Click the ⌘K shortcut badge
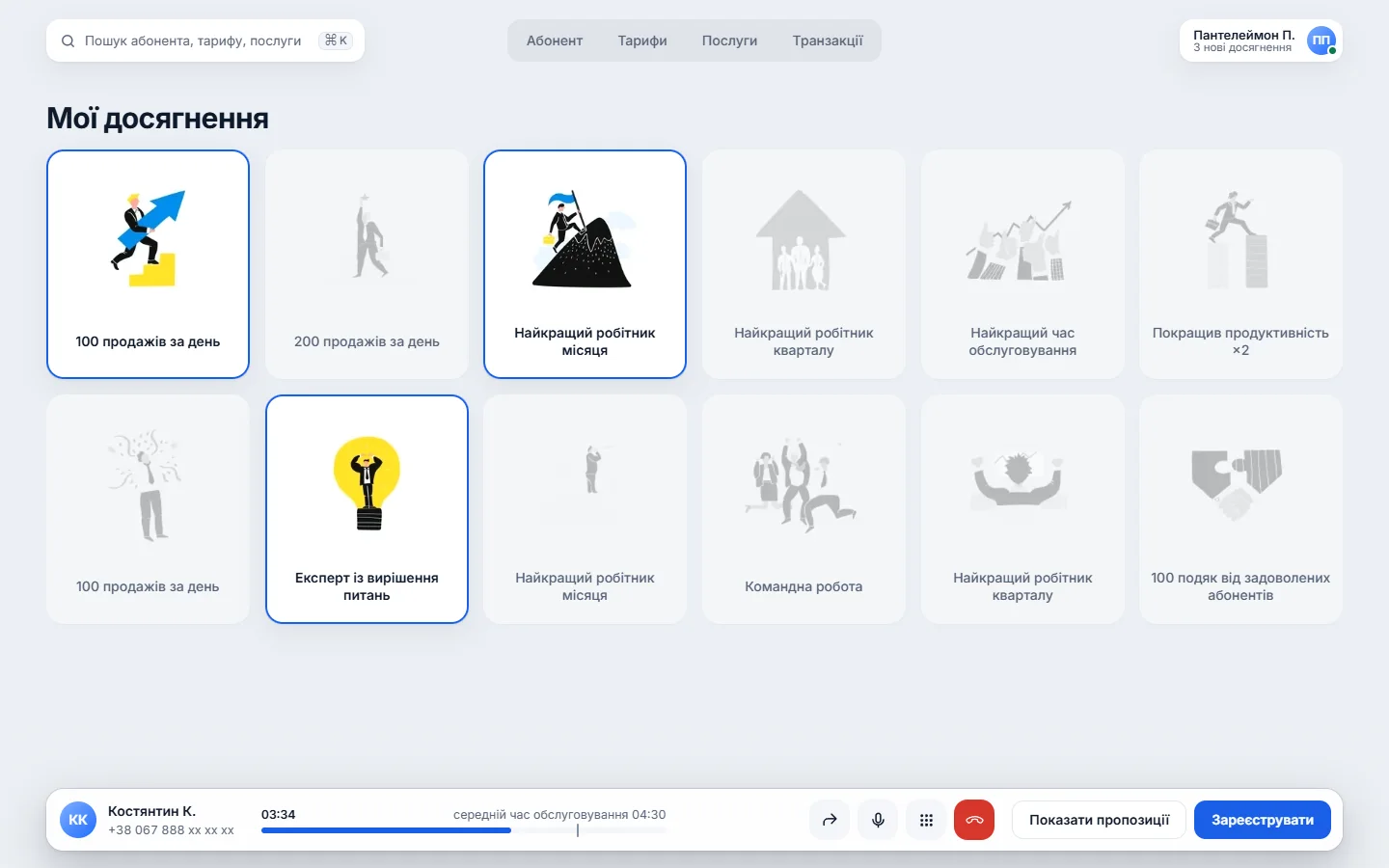Screen dimensions: 1389x868 click(x=336, y=41)
